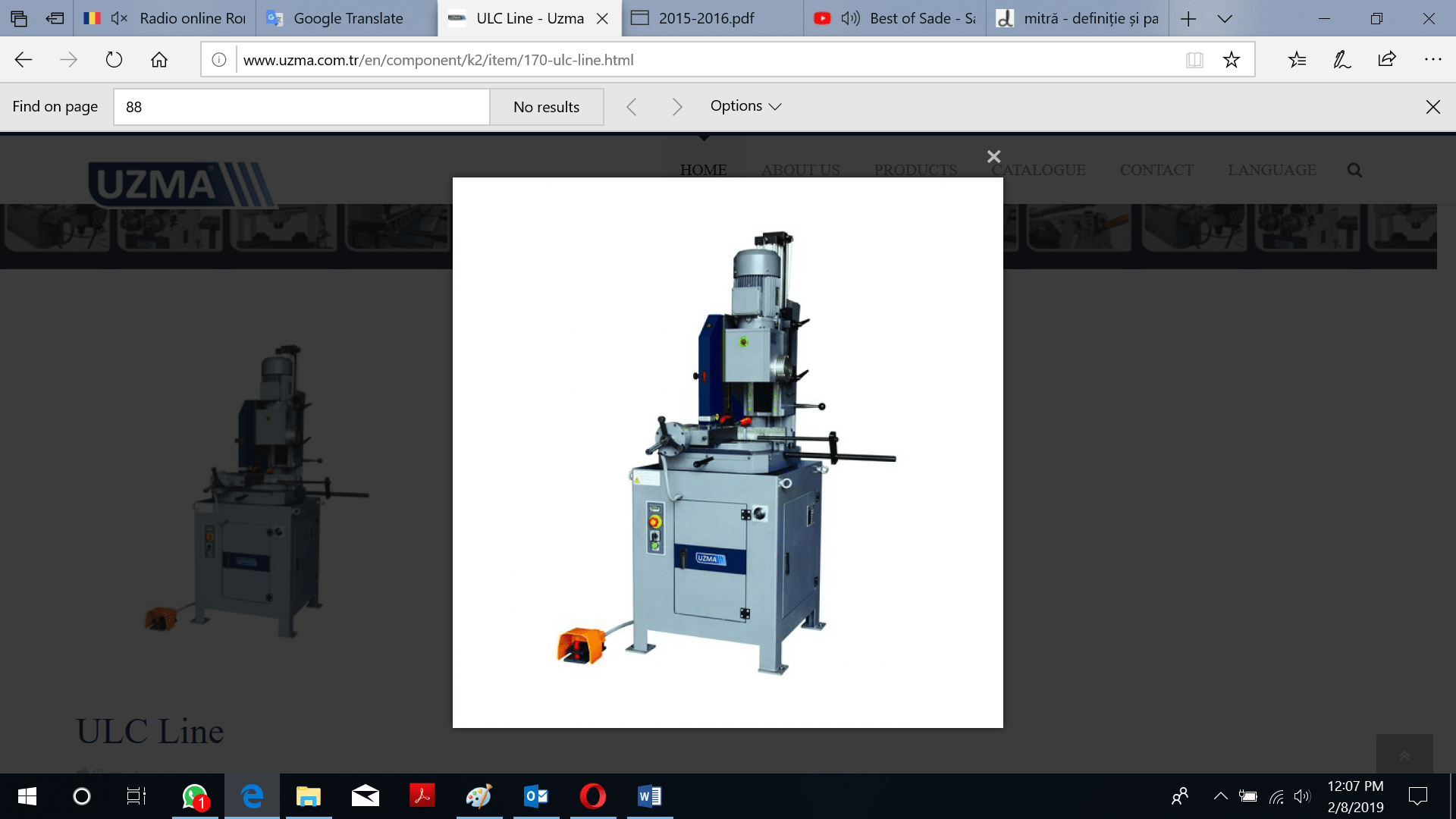Close the Find on page bar
This screenshot has height=819, width=1456.
[1432, 107]
